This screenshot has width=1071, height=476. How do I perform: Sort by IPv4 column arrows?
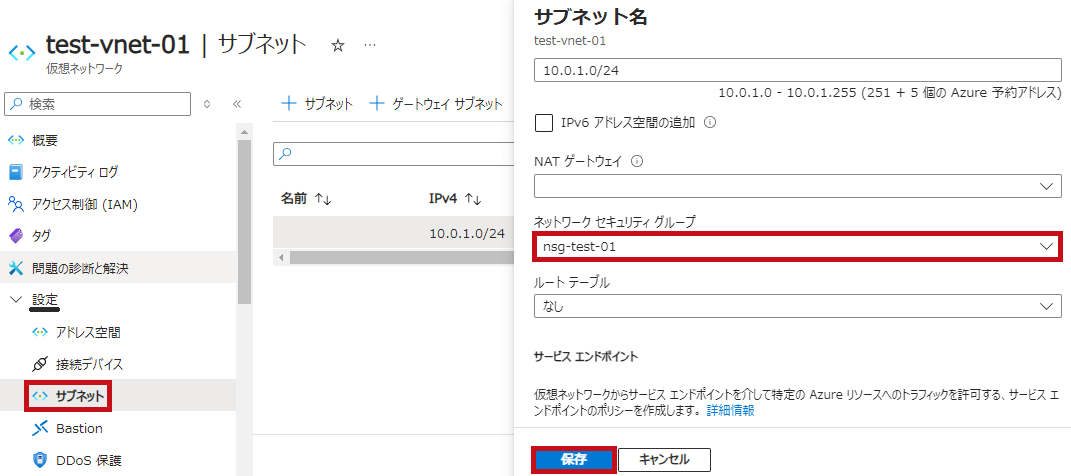point(473,199)
